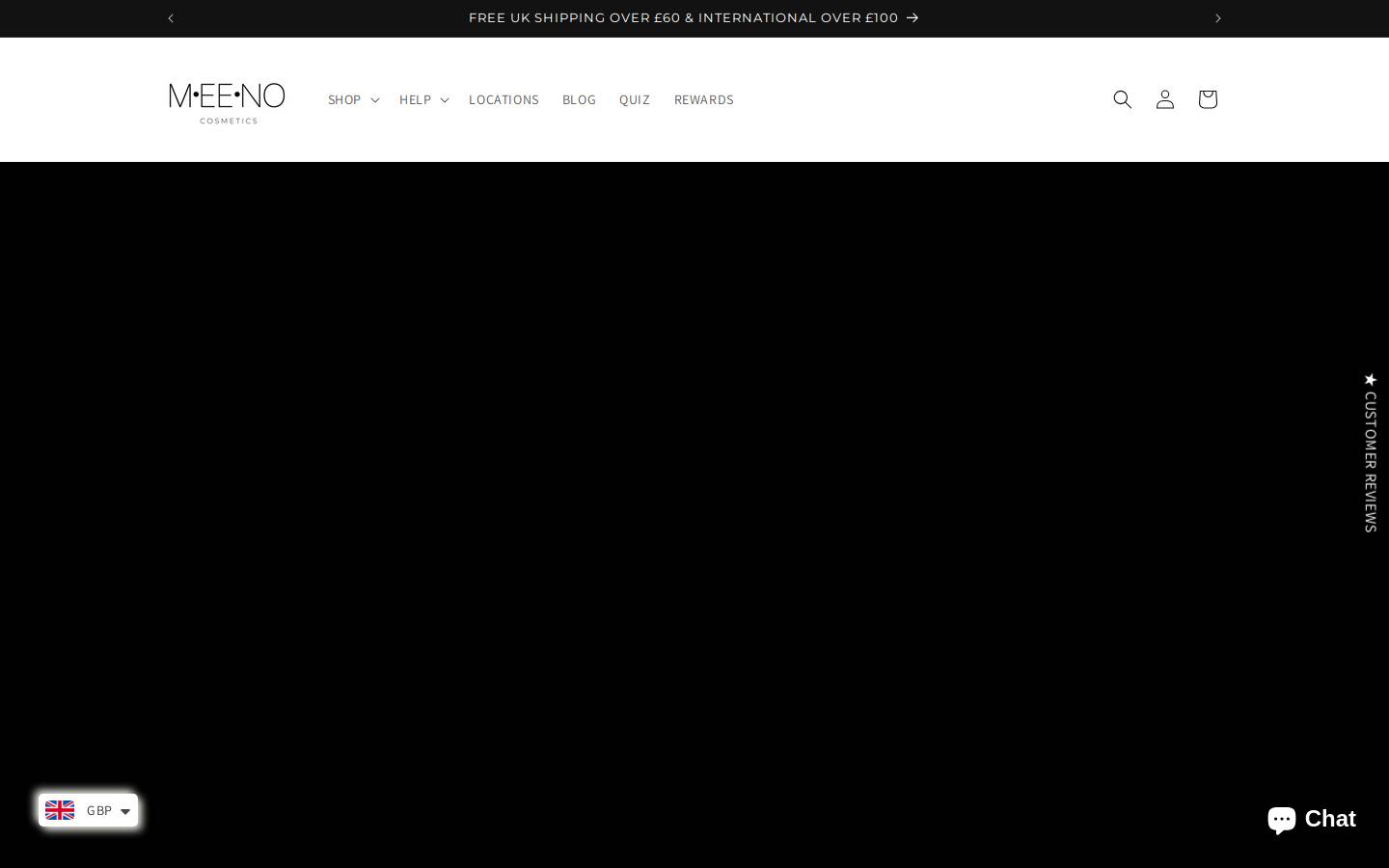Open the search magnifier icon
The height and width of the screenshot is (868, 1389).
pyautogui.click(x=1122, y=99)
